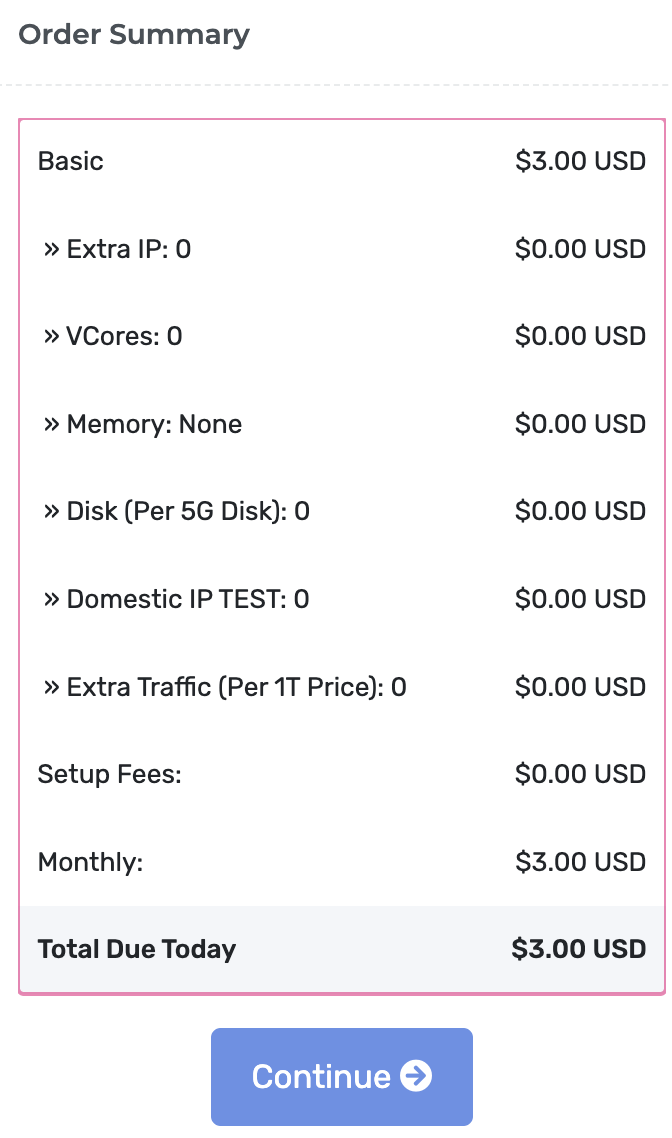Click the Extra Traffic (Per 1T Price) item
Viewport: 672px width, 1138px height.
point(225,687)
